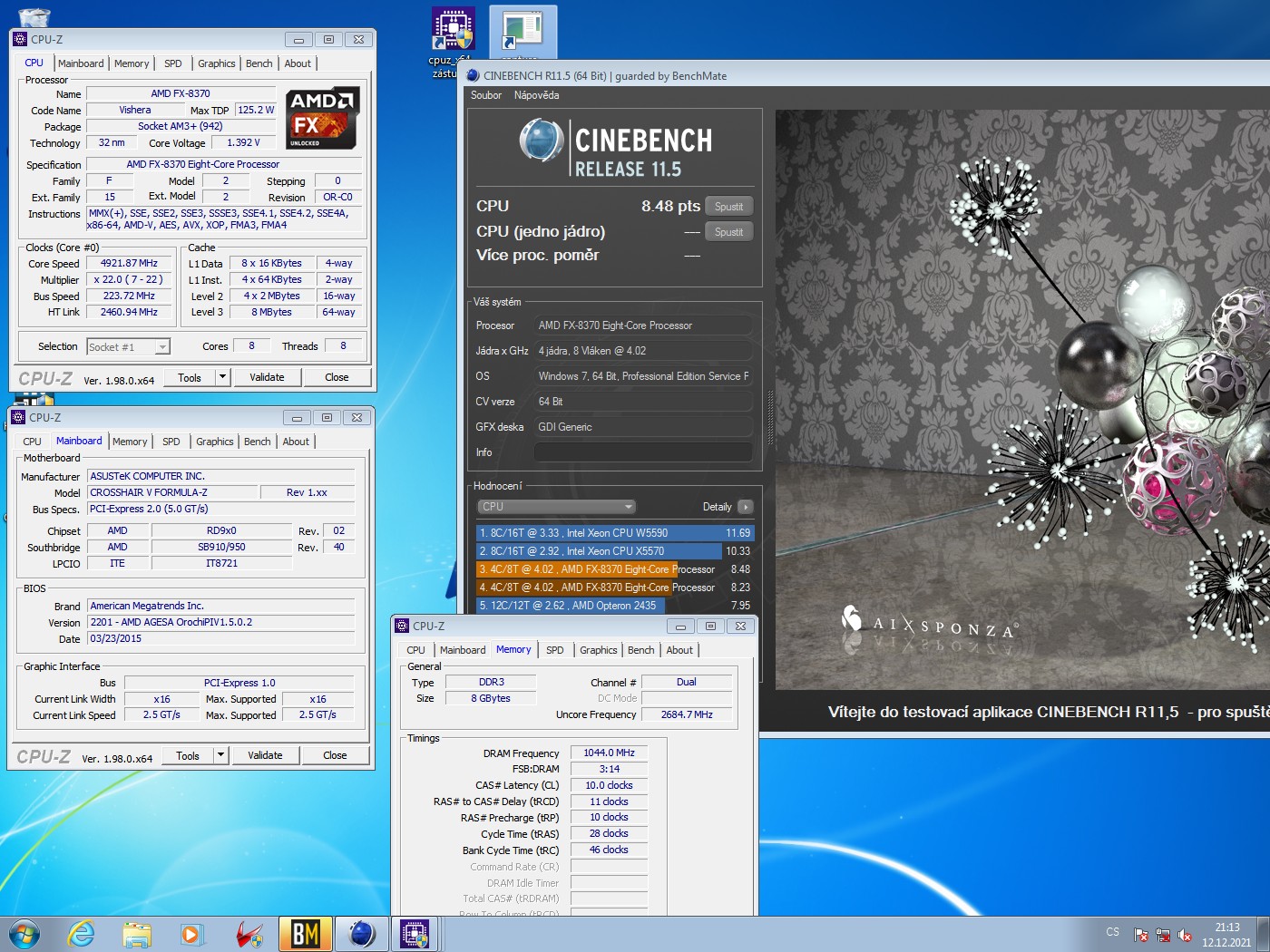Click the title icon of CPU-Z CPU window
Image resolution: width=1270 pixels, height=952 pixels.
(x=20, y=39)
